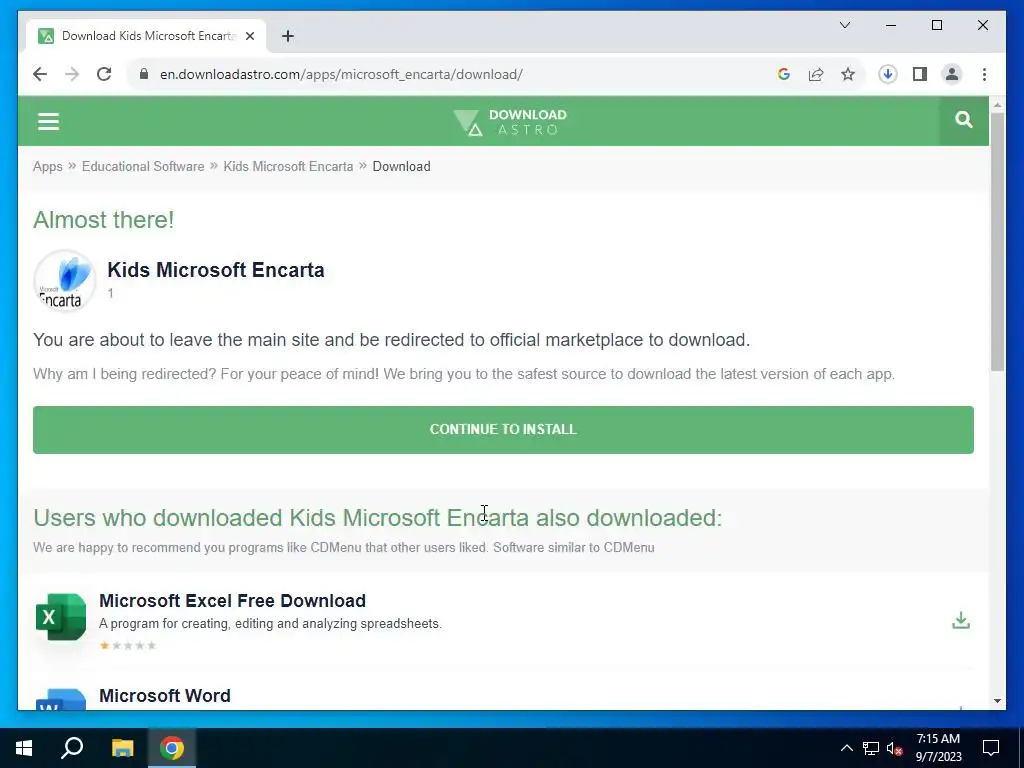Click the Google icon in the address bar
The height and width of the screenshot is (768, 1024).
click(x=784, y=74)
